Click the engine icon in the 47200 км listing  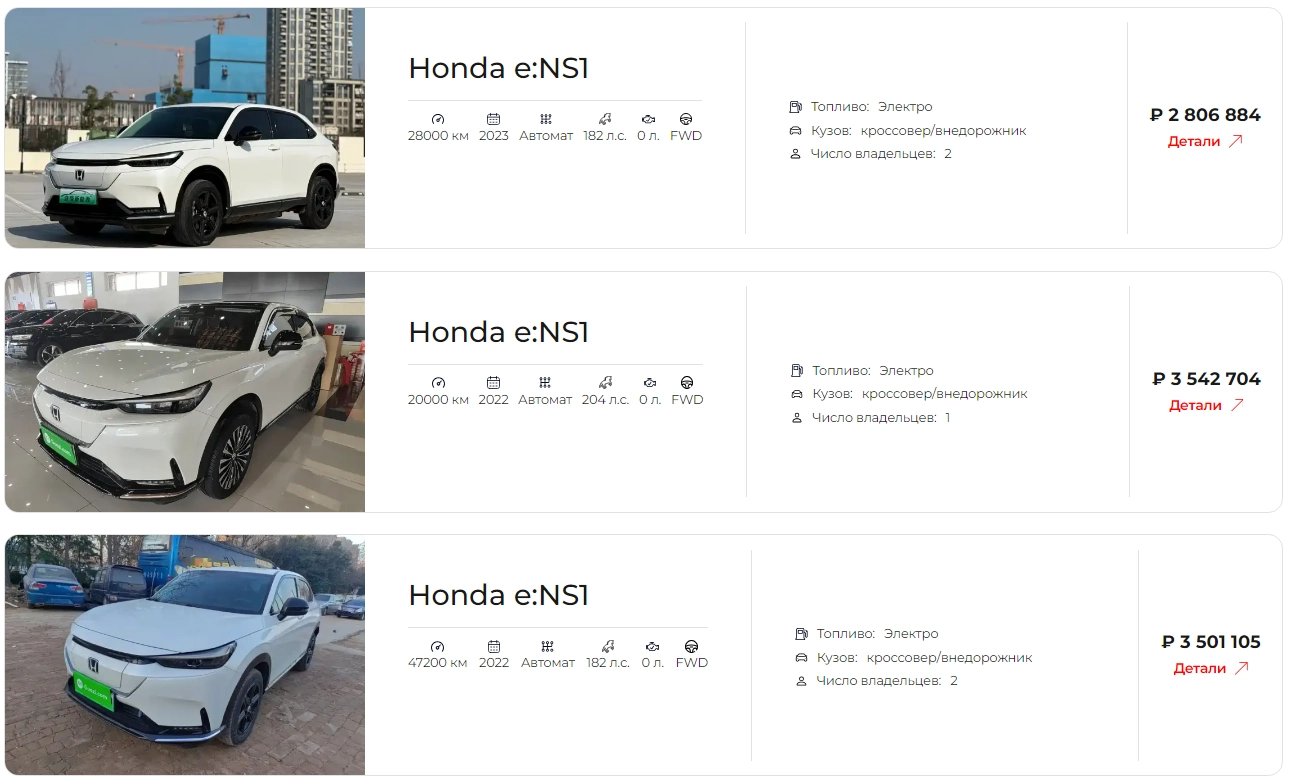click(x=652, y=645)
